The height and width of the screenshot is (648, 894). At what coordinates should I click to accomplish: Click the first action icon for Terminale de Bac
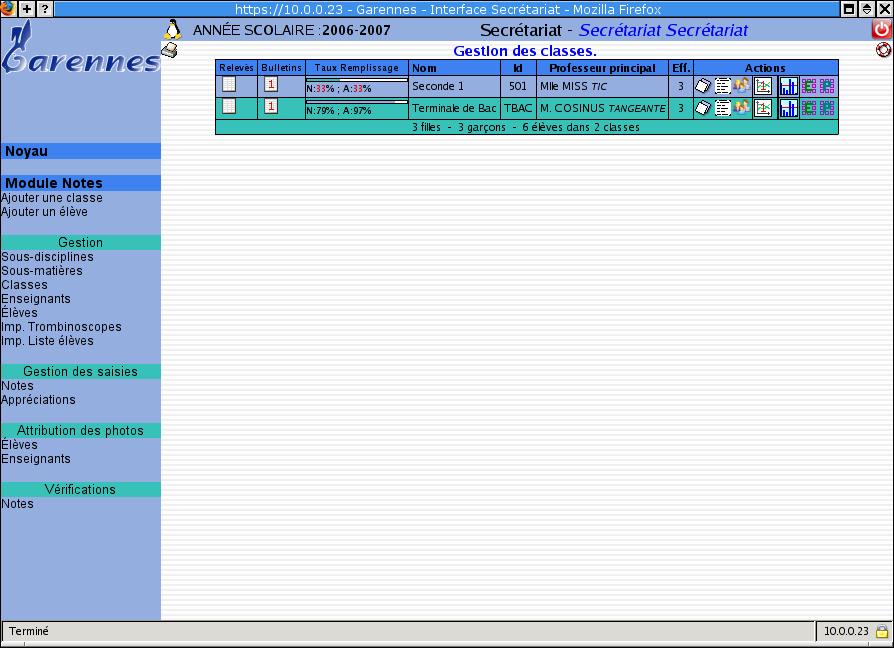tap(702, 107)
